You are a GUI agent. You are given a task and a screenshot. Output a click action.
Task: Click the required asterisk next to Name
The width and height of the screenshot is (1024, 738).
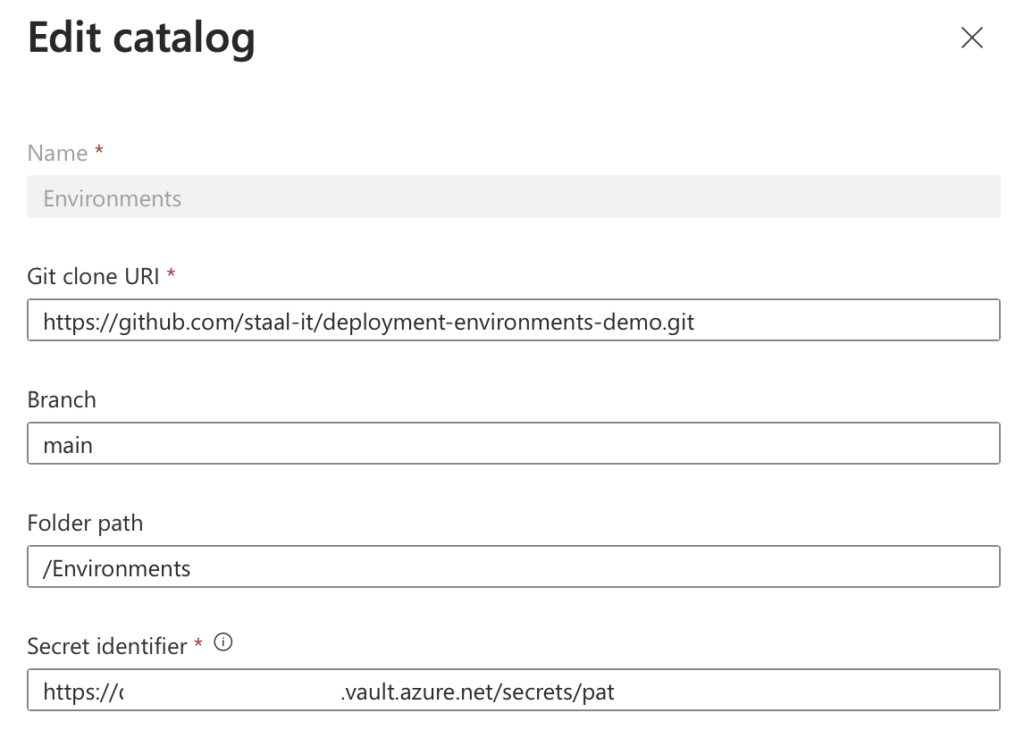(99, 150)
